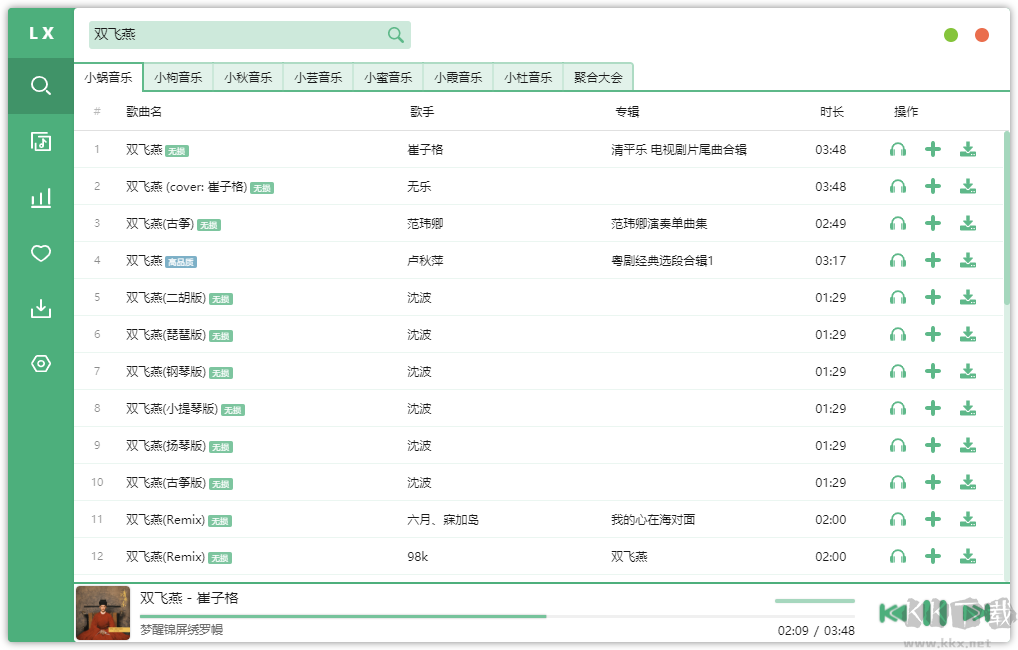Select the 小蜜音乐 source tab
Viewport: 1018px width, 650px height.
[x=388, y=77]
